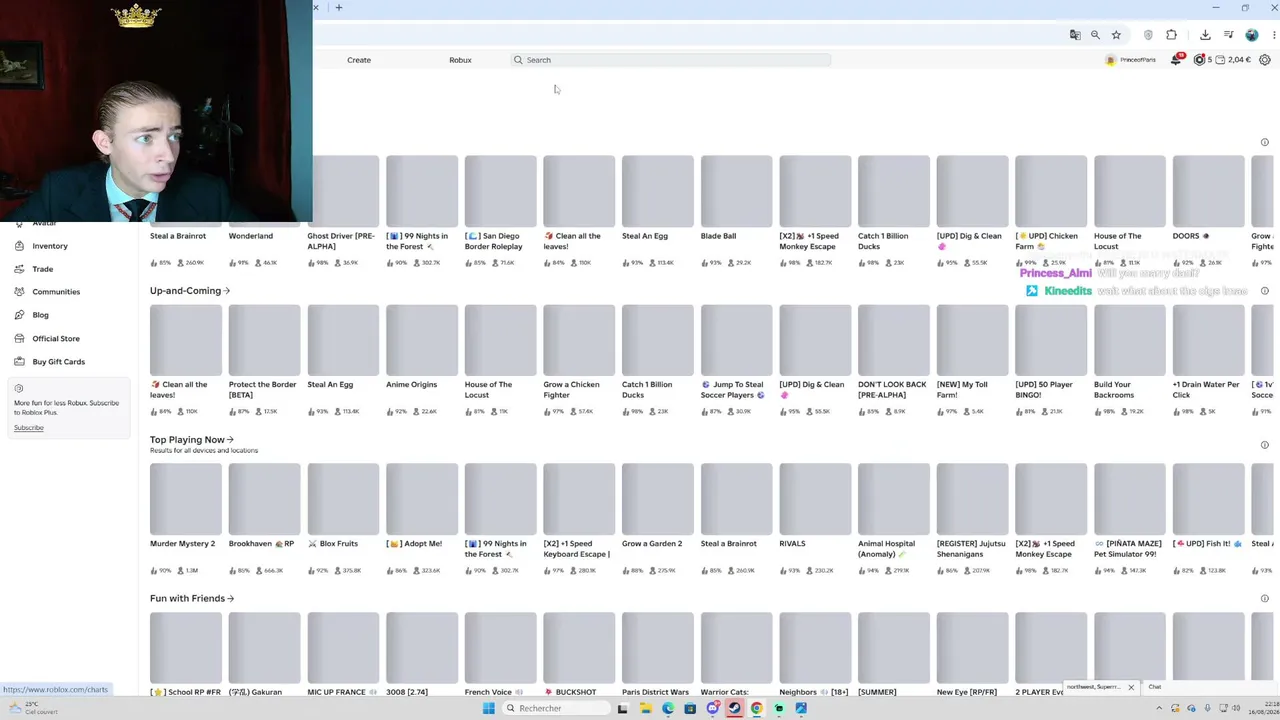Click the info icon beside Top Playing Now

click(x=1264, y=445)
